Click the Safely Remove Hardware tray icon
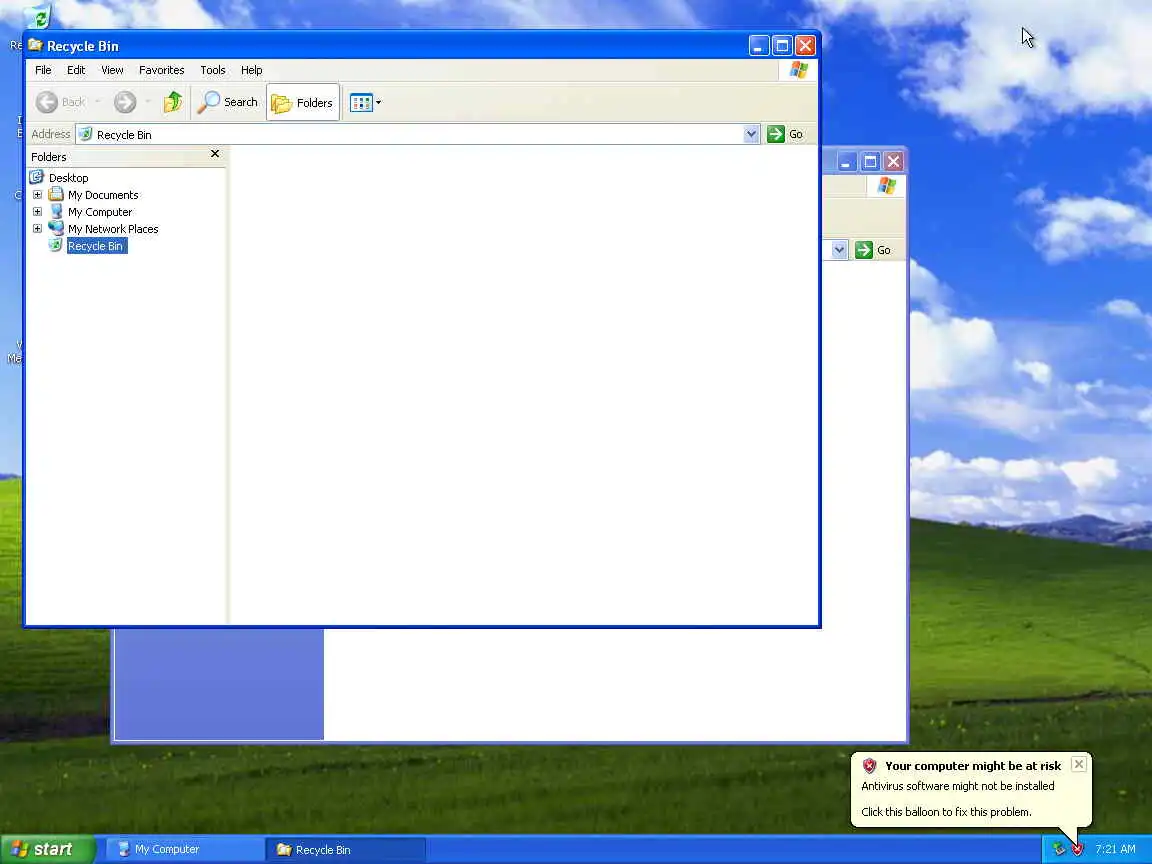The height and width of the screenshot is (864, 1152). [x=1059, y=849]
